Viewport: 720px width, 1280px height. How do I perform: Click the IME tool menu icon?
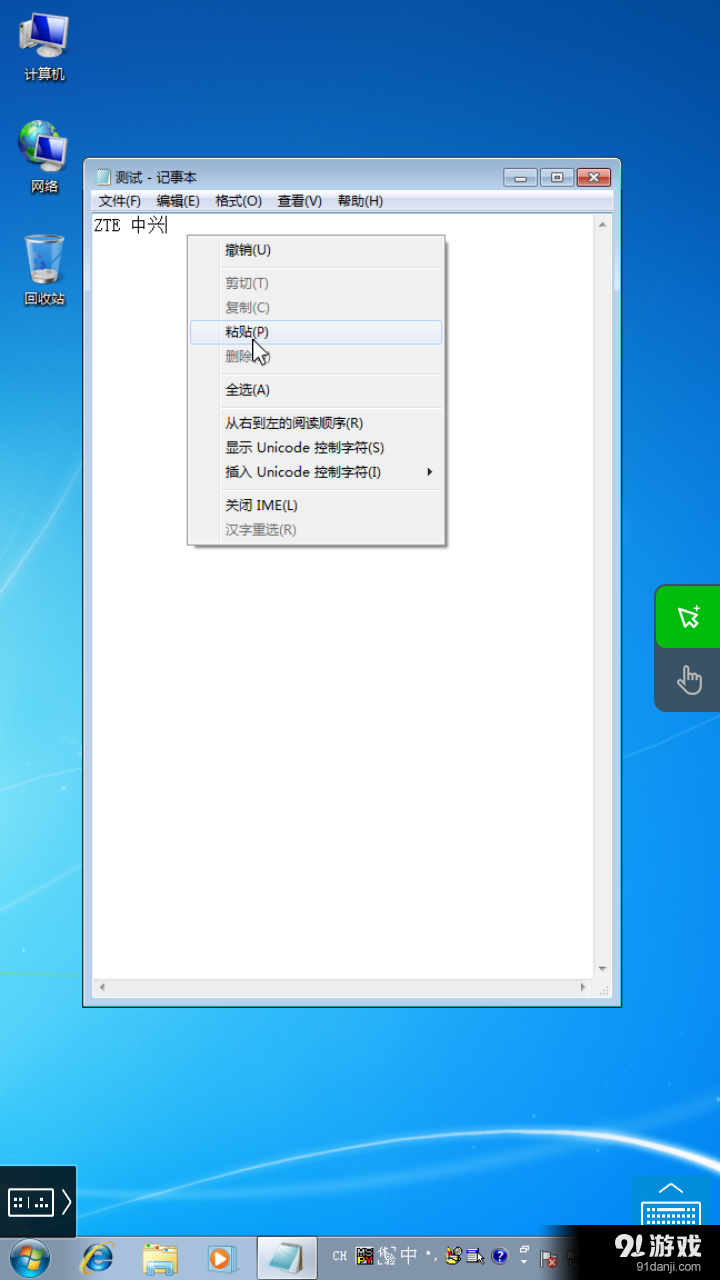475,1256
